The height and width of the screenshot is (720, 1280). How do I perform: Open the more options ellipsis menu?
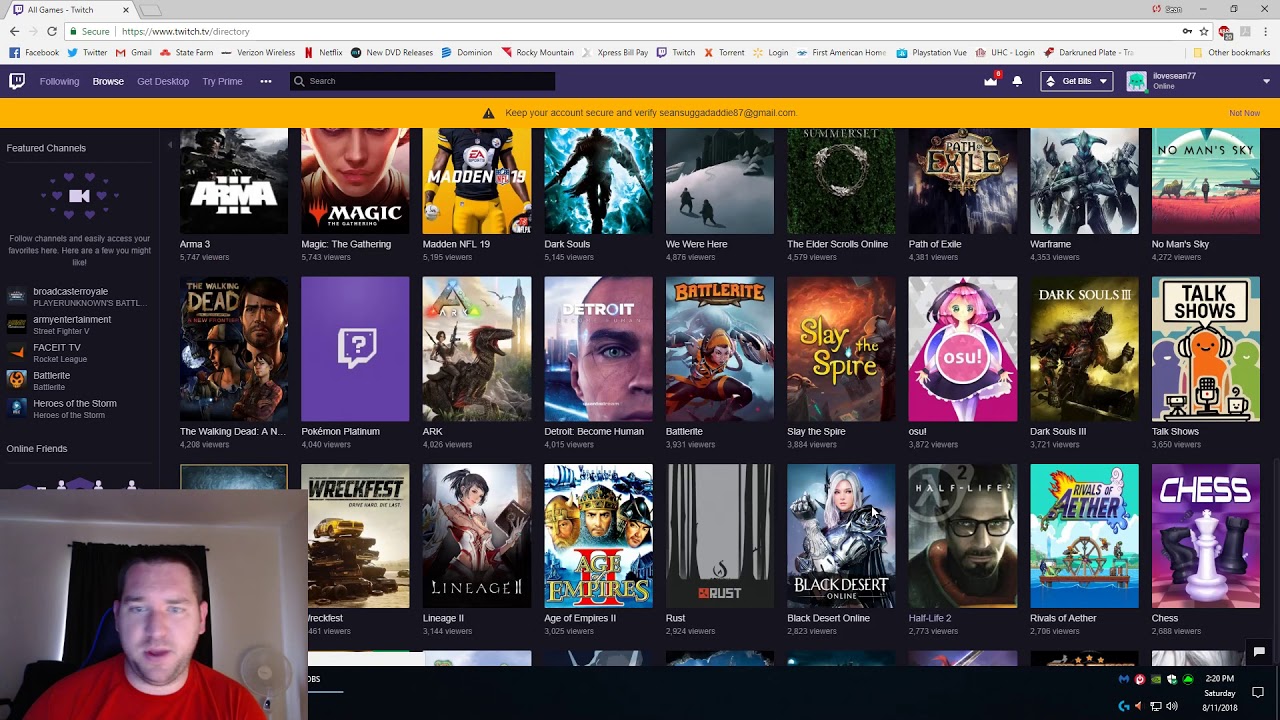click(266, 81)
